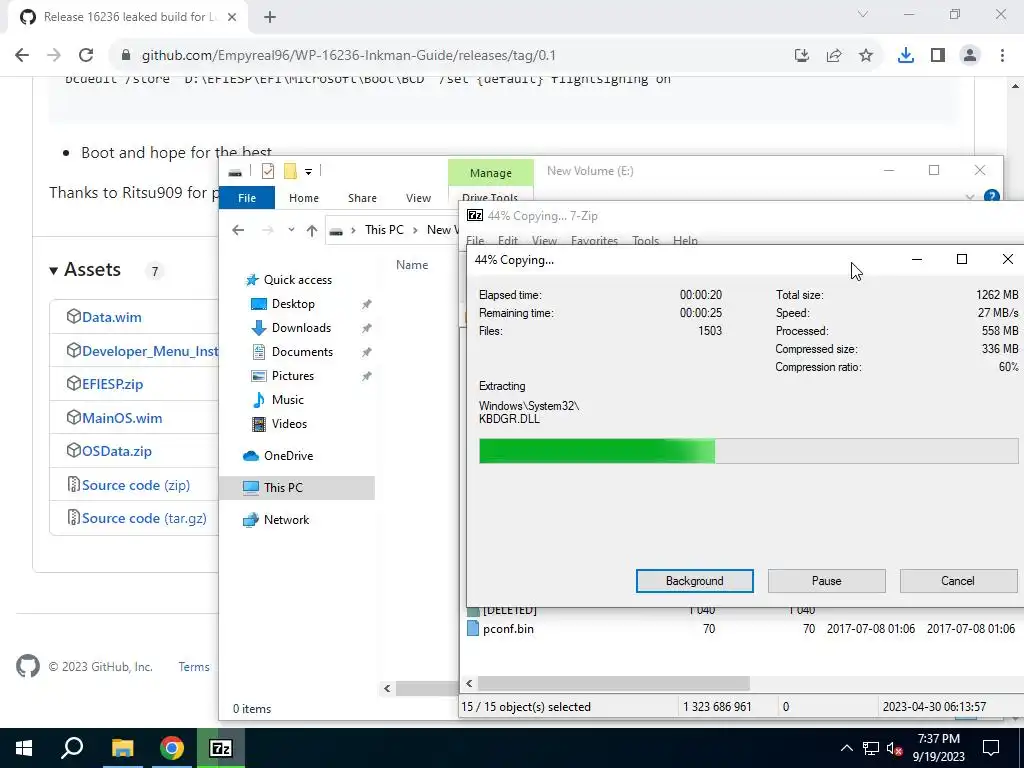Download MainOS.wim asset

(x=122, y=418)
